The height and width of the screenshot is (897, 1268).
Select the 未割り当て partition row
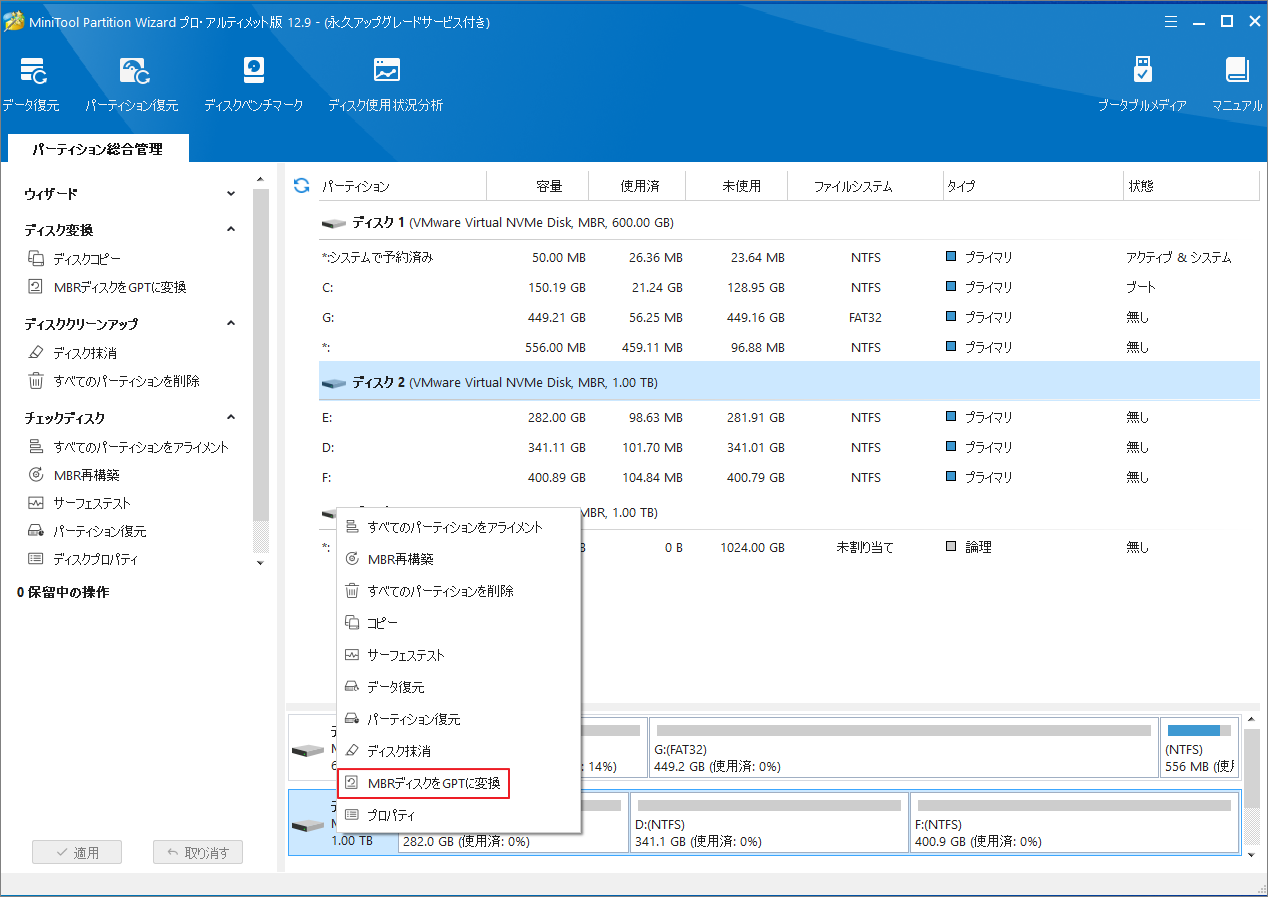click(789, 547)
